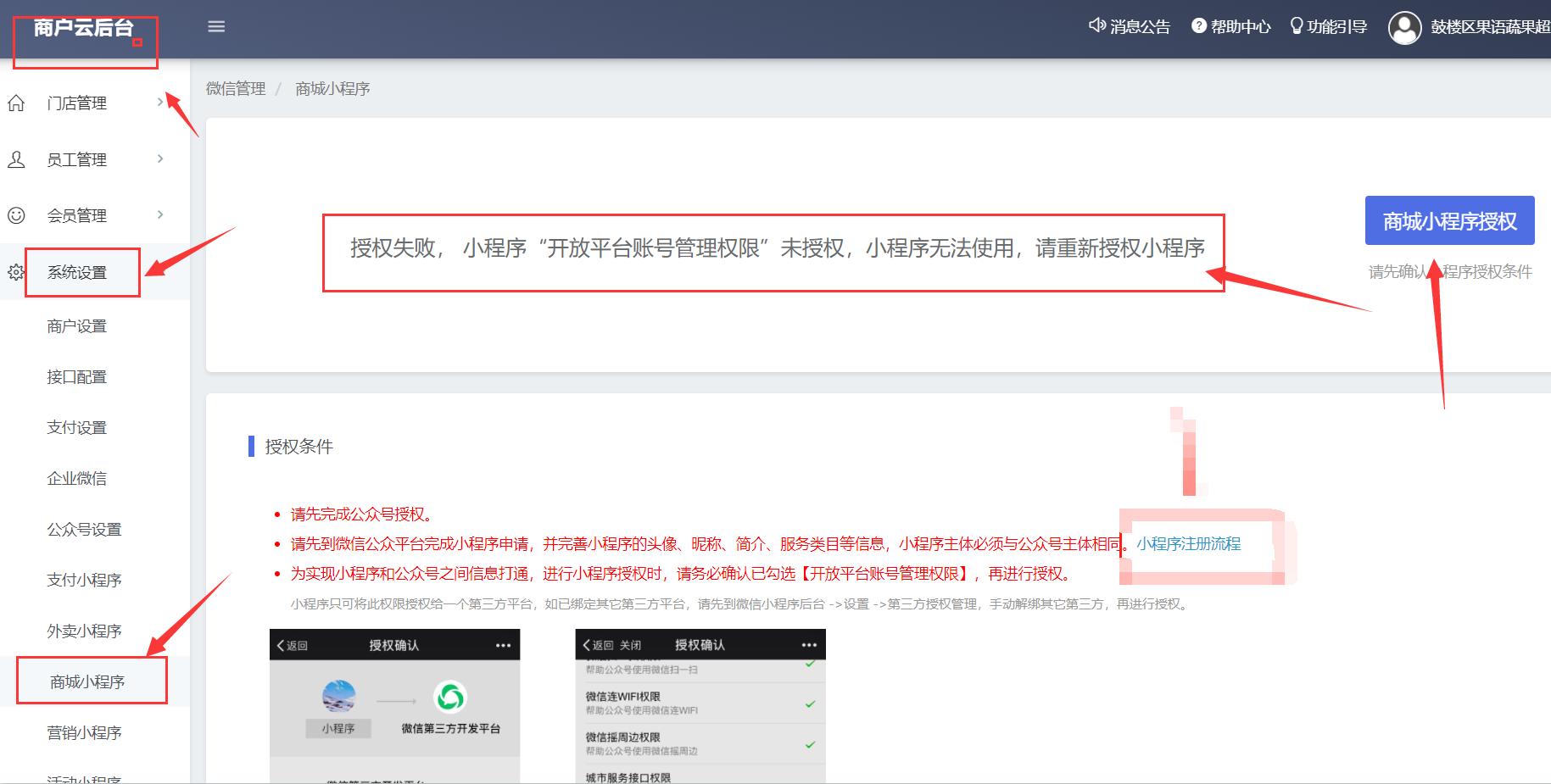Viewport: 1551px width, 784px height.
Task: Click the 请先完成公众号授权 bullet
Action: coord(363,514)
